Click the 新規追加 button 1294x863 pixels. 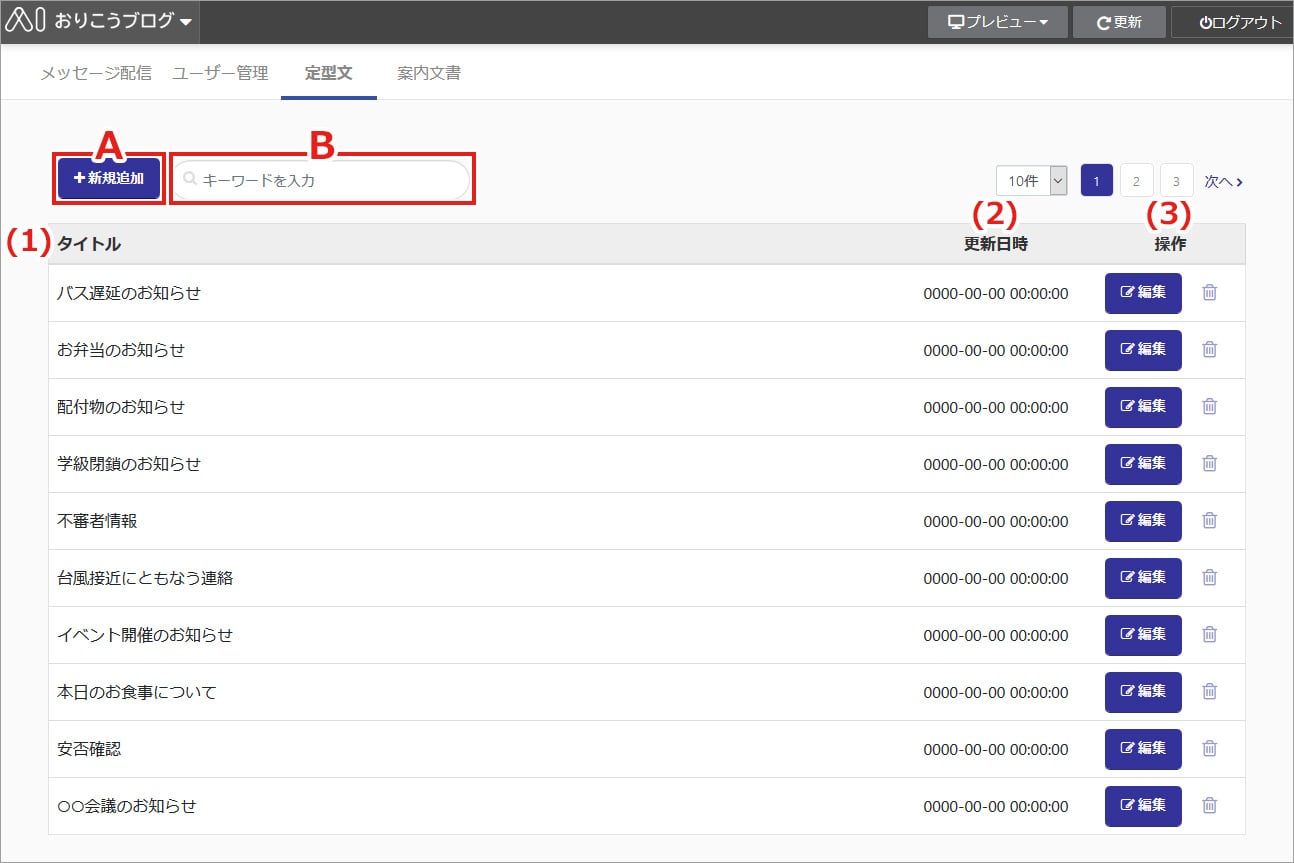tap(109, 179)
